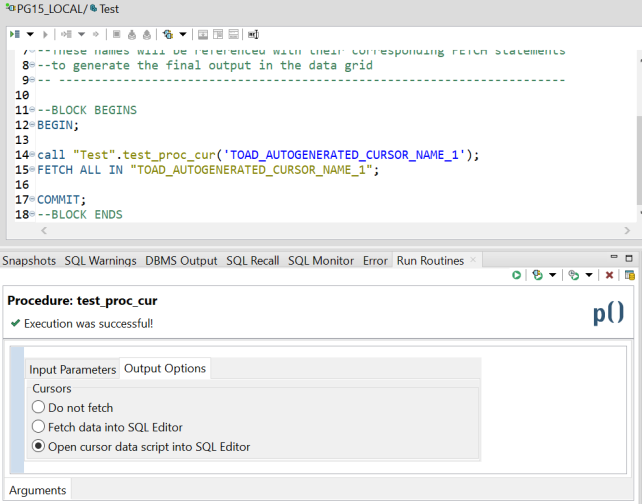Collapse the fold marker on line 8
Screen dimensions: 642x504
32,65
